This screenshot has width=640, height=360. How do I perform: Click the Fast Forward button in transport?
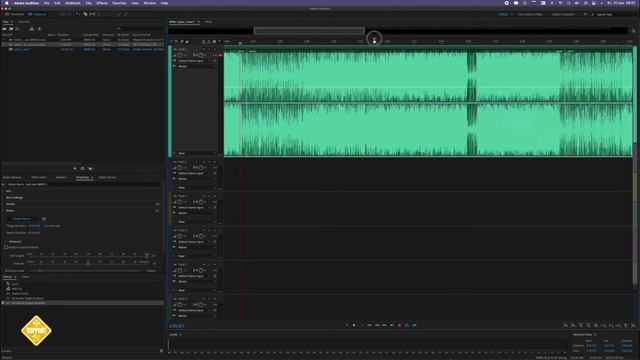[x=384, y=325]
